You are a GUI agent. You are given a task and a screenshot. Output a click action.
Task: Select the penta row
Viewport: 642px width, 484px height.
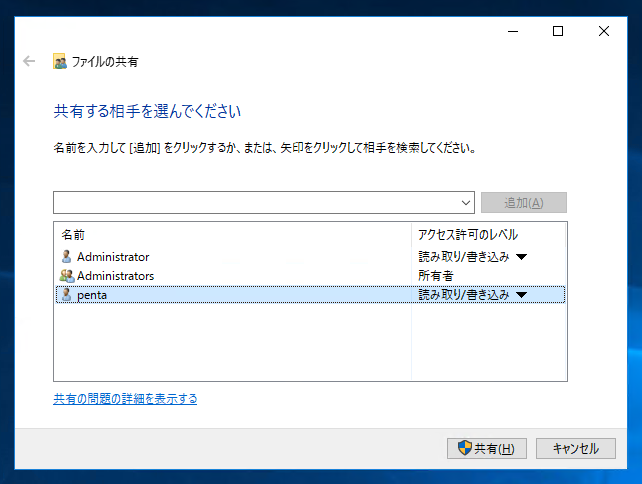click(x=310, y=295)
